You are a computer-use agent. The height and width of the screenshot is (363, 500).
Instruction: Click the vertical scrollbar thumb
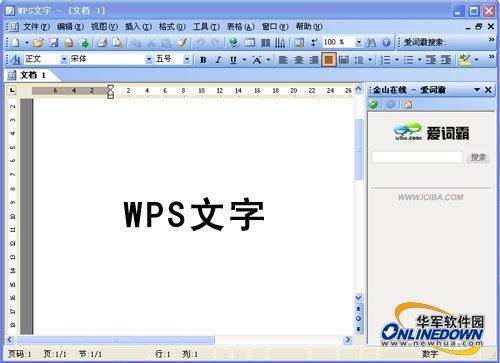coord(359,149)
